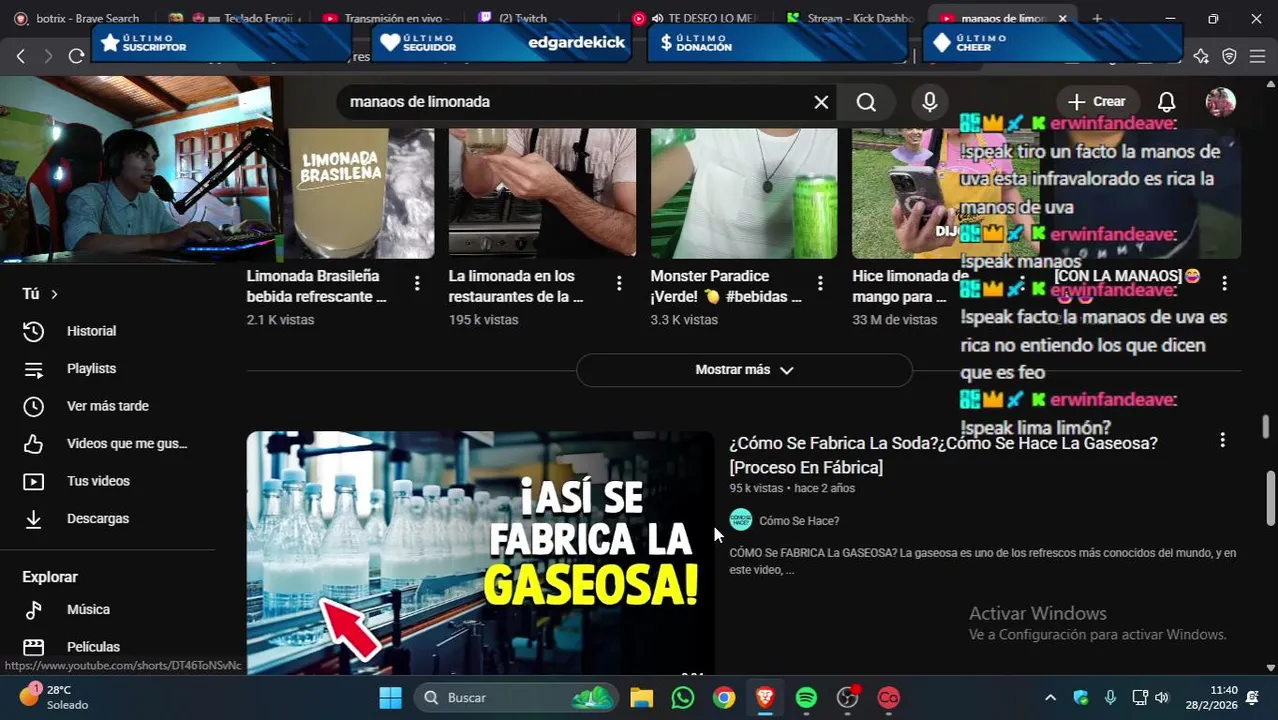Reload the page
Image resolution: width=1278 pixels, height=720 pixels.
(x=76, y=56)
